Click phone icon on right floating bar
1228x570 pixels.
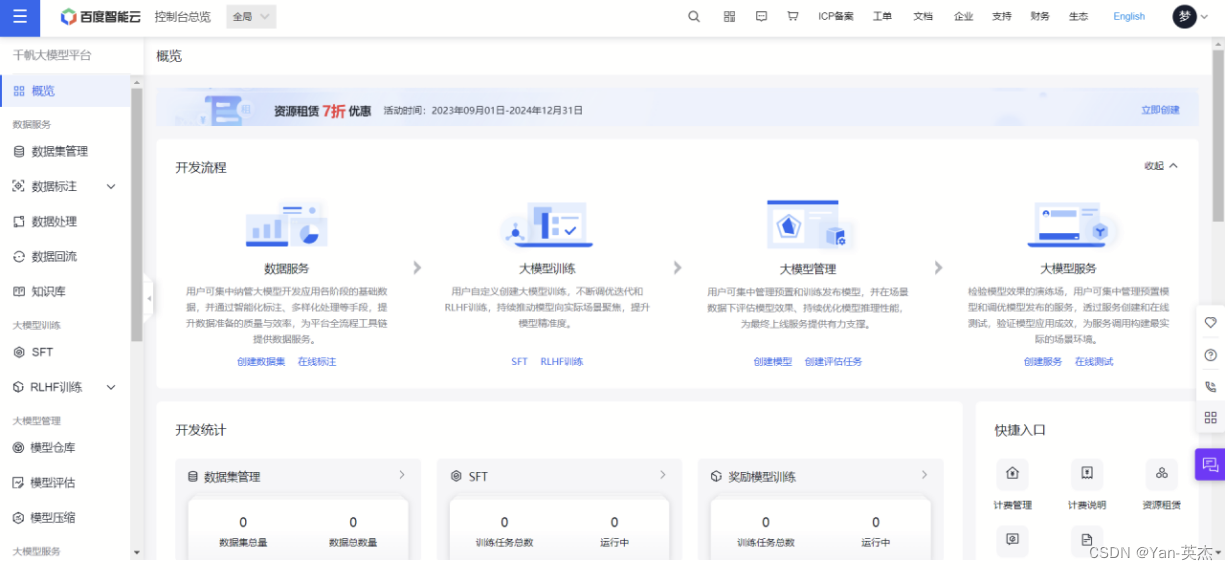point(1211,386)
